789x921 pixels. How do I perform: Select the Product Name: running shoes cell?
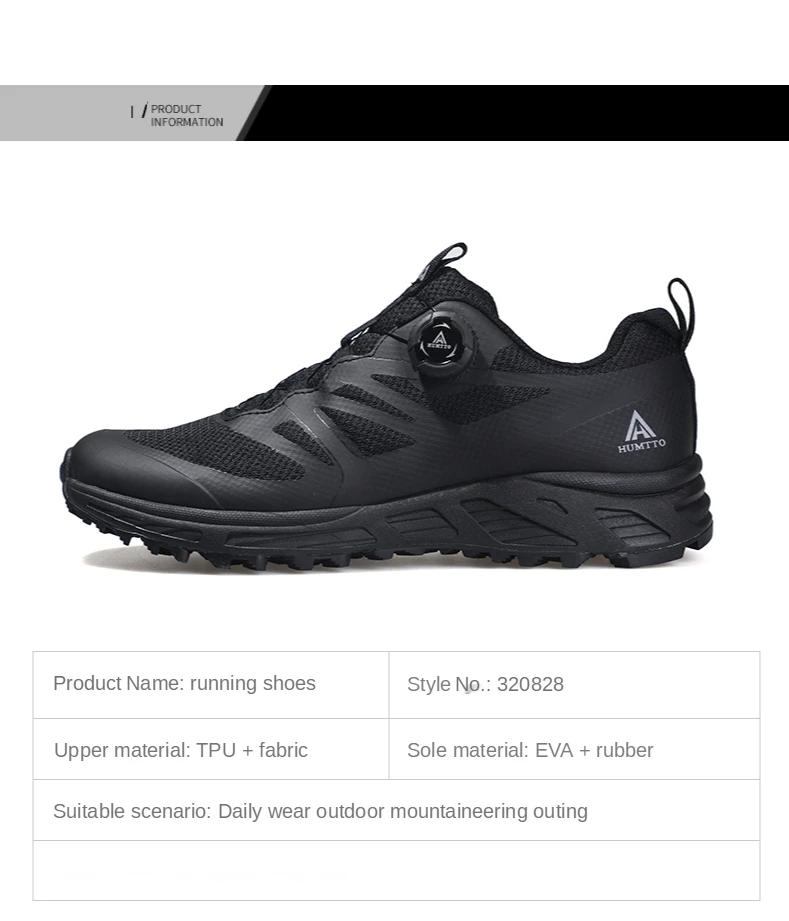pyautogui.click(x=211, y=685)
